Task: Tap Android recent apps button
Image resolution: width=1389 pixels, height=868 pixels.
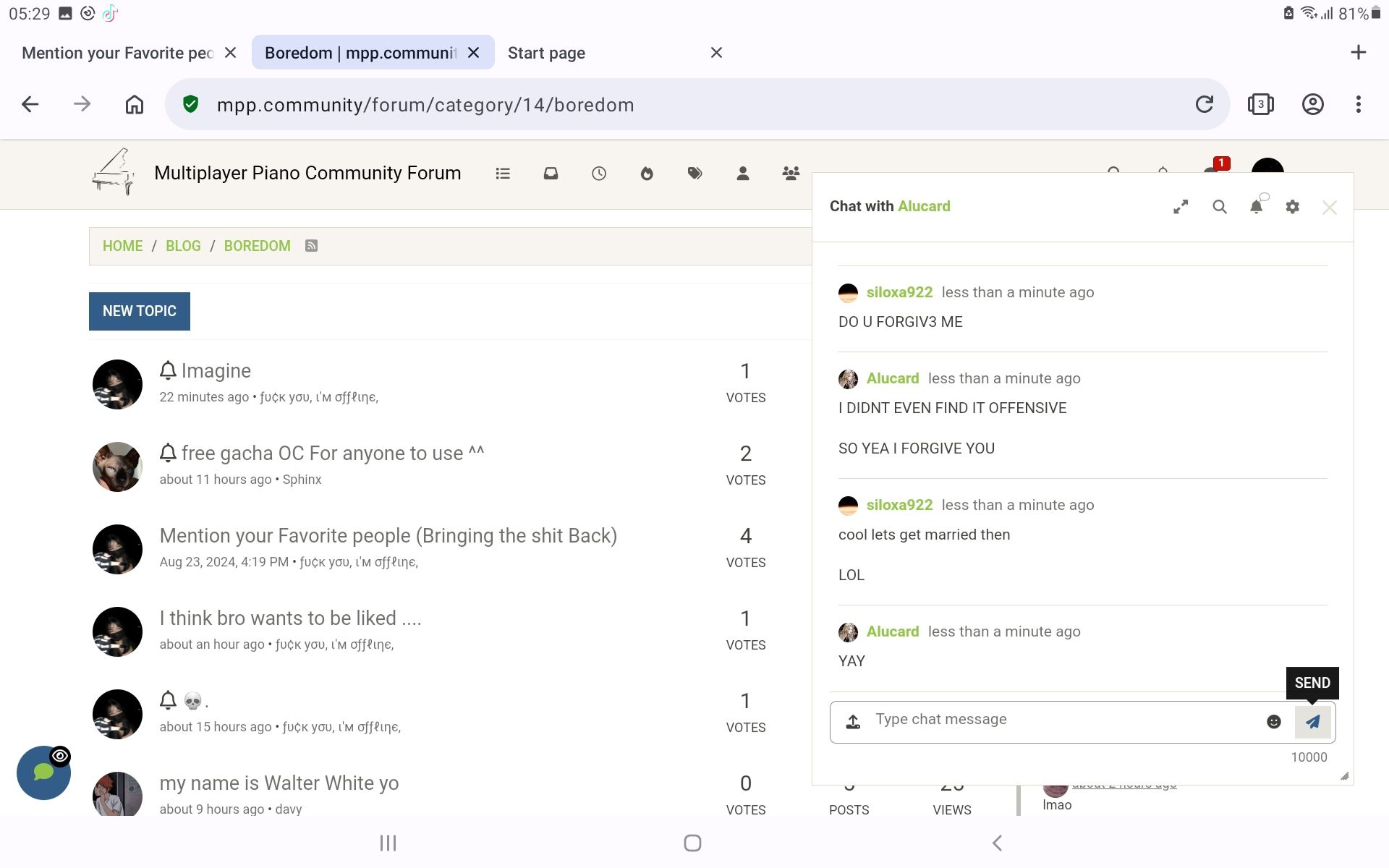Action: pyautogui.click(x=388, y=843)
